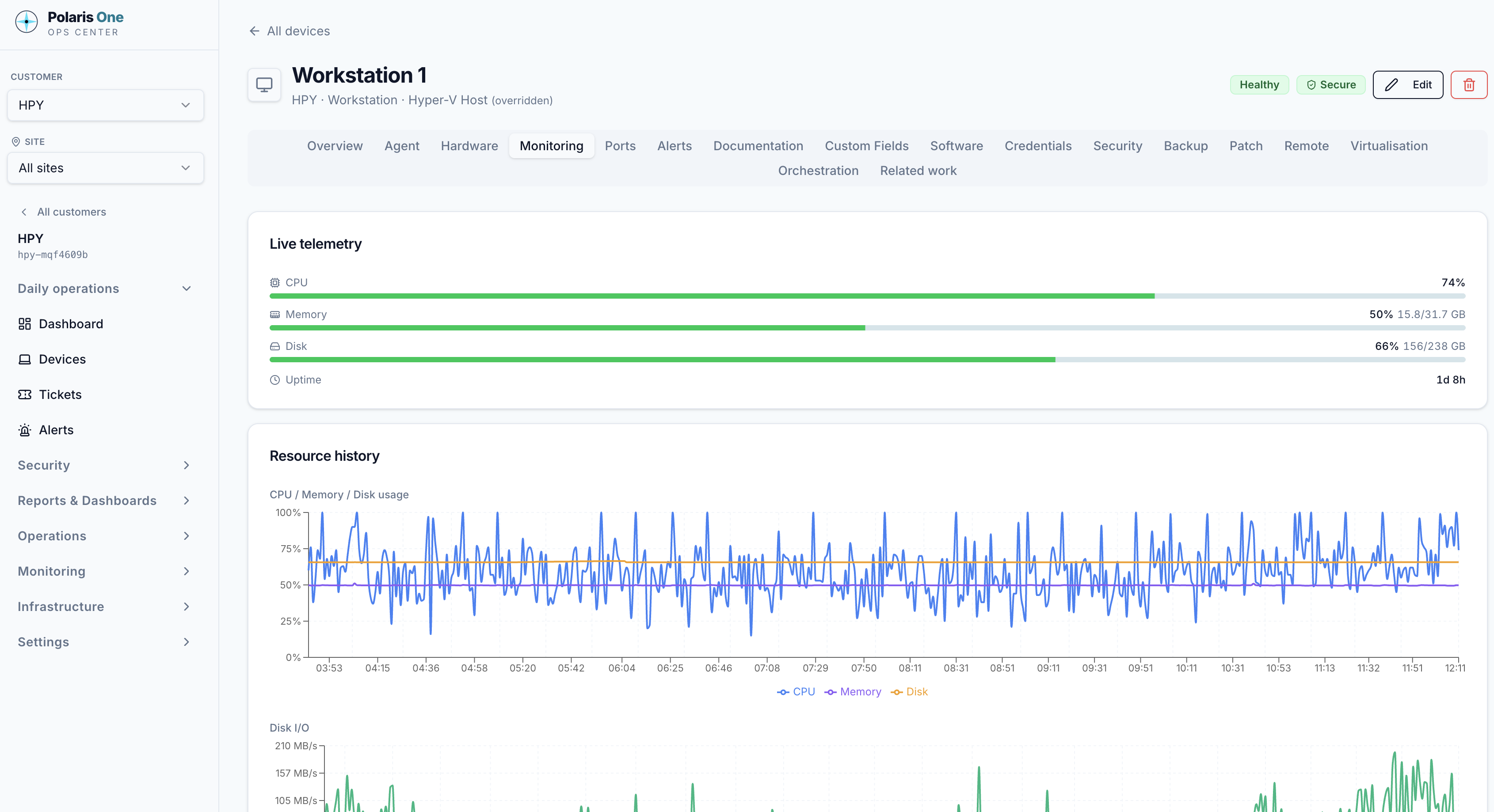The image size is (1494, 812).
Task: Click the Disk usage progress bar
Action: 867,360
